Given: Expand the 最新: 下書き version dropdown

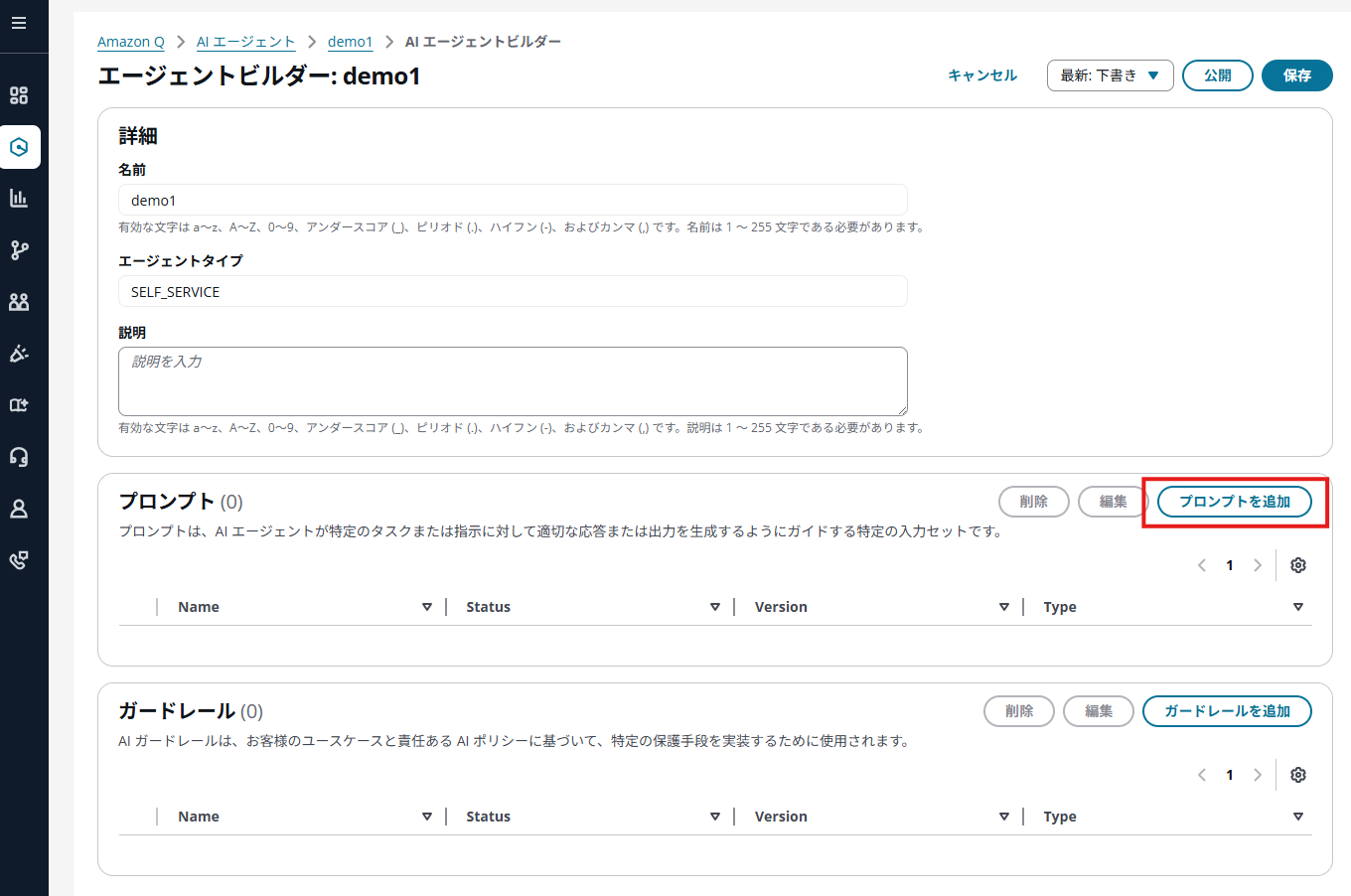Looking at the screenshot, I should (1110, 75).
